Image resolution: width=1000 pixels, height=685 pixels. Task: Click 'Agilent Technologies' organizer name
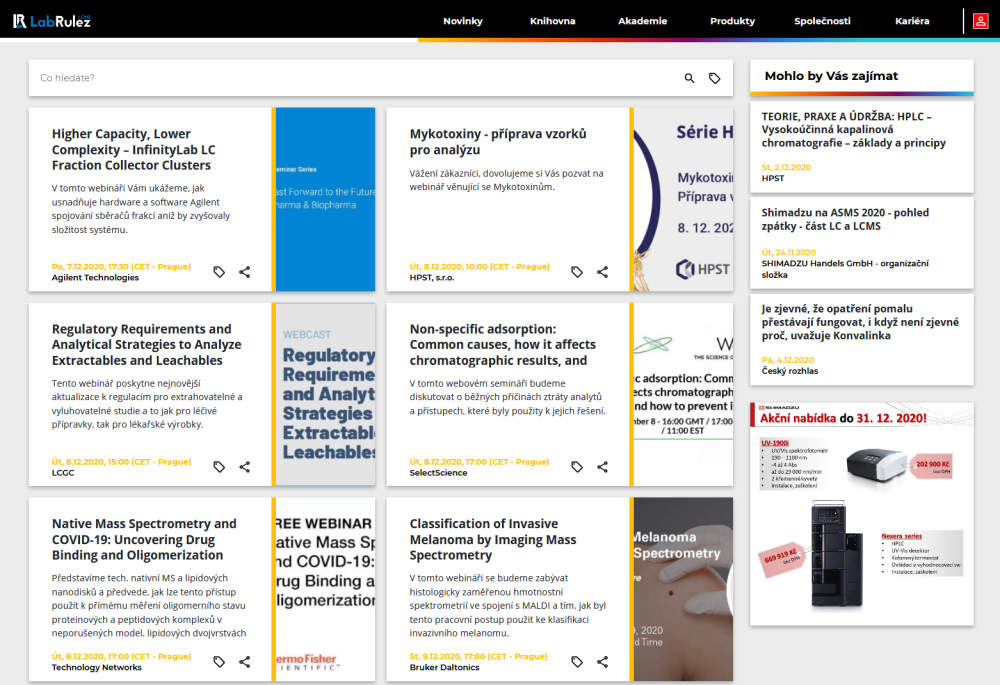pos(95,277)
